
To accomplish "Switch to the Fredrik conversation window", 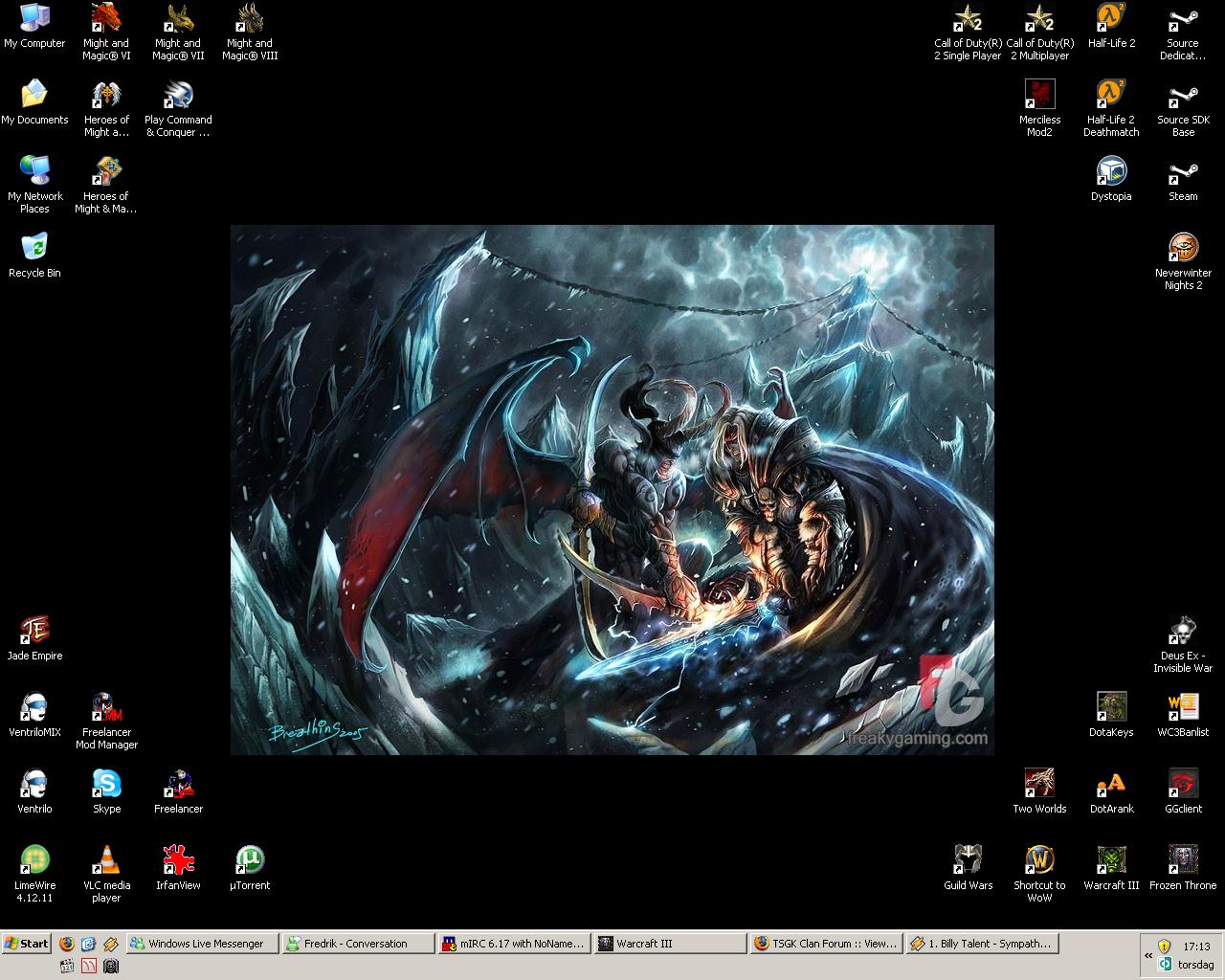I will pos(357,944).
